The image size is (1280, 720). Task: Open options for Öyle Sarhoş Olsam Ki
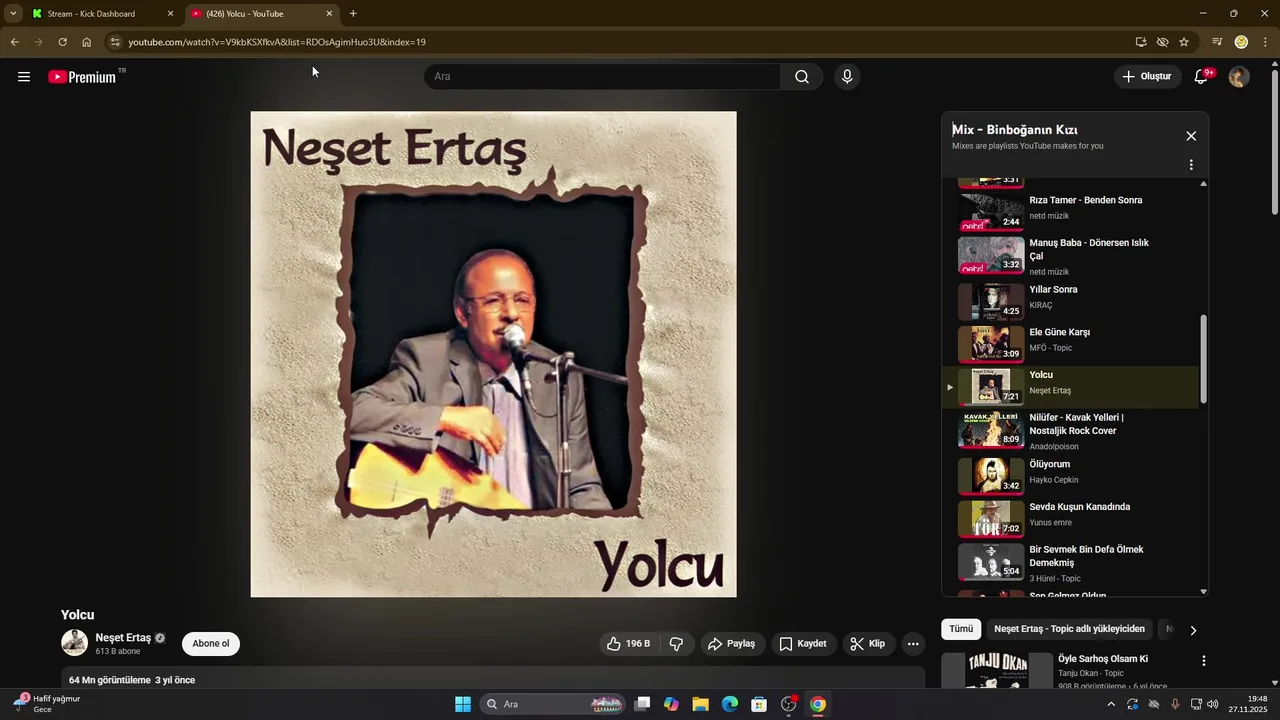tap(1204, 661)
